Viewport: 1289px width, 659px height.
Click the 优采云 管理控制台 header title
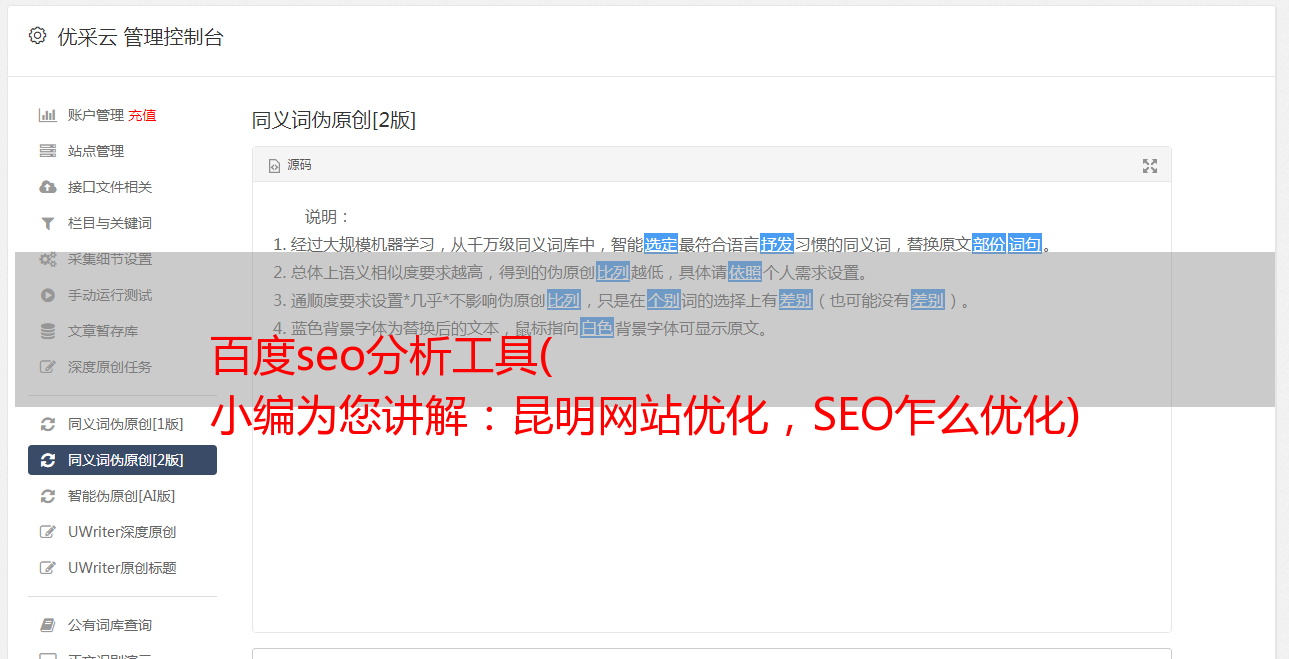tap(140, 37)
